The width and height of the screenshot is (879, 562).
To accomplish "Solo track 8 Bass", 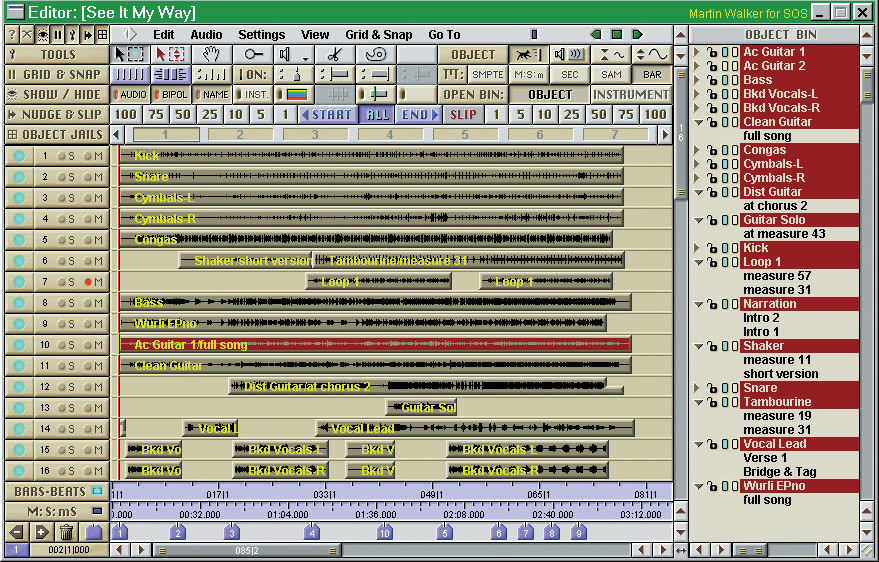I will [72, 303].
